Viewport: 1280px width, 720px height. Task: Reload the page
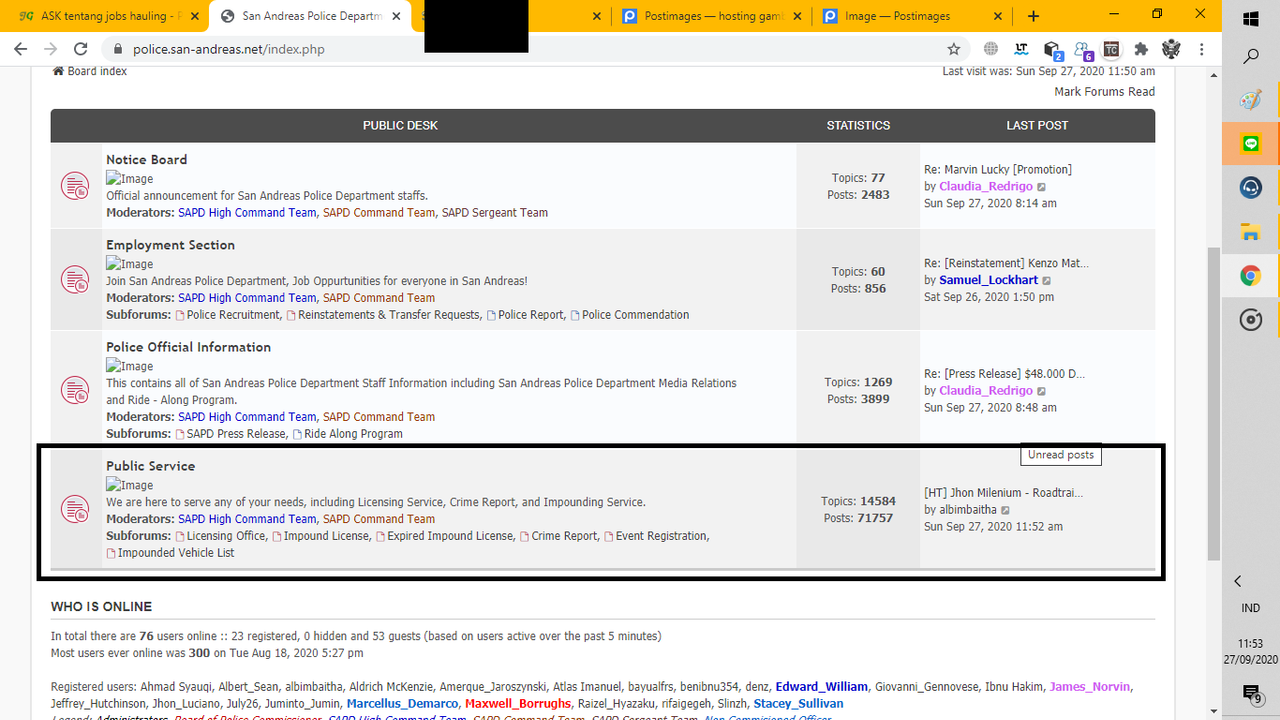click(x=81, y=49)
